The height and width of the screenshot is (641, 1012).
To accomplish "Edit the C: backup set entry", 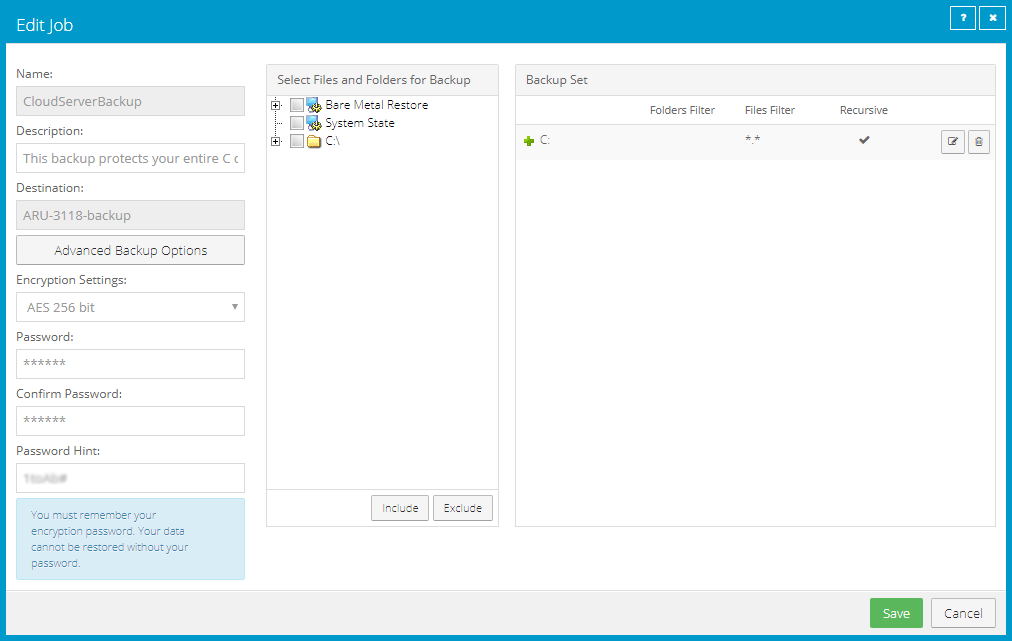I will pyautogui.click(x=953, y=141).
